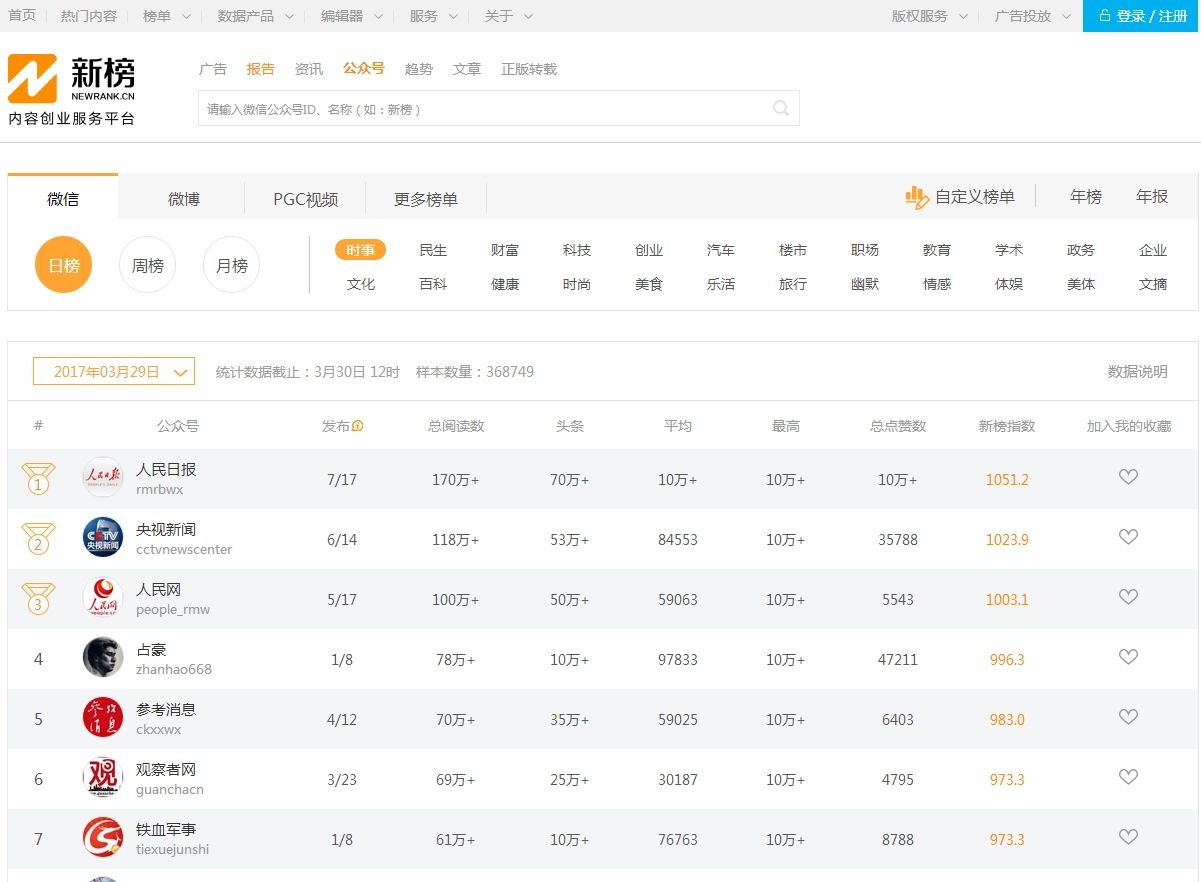Click the 参考消息 account avatar
This screenshot has width=1201, height=882.
click(103, 718)
